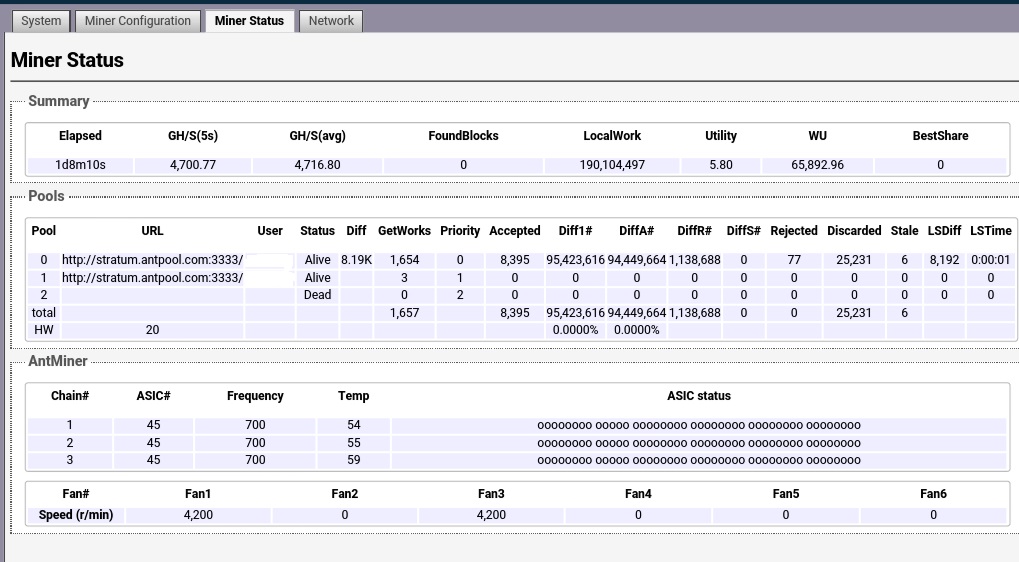1019x562 pixels.
Task: Click the Dead status of pool 2
Action: (x=317, y=295)
